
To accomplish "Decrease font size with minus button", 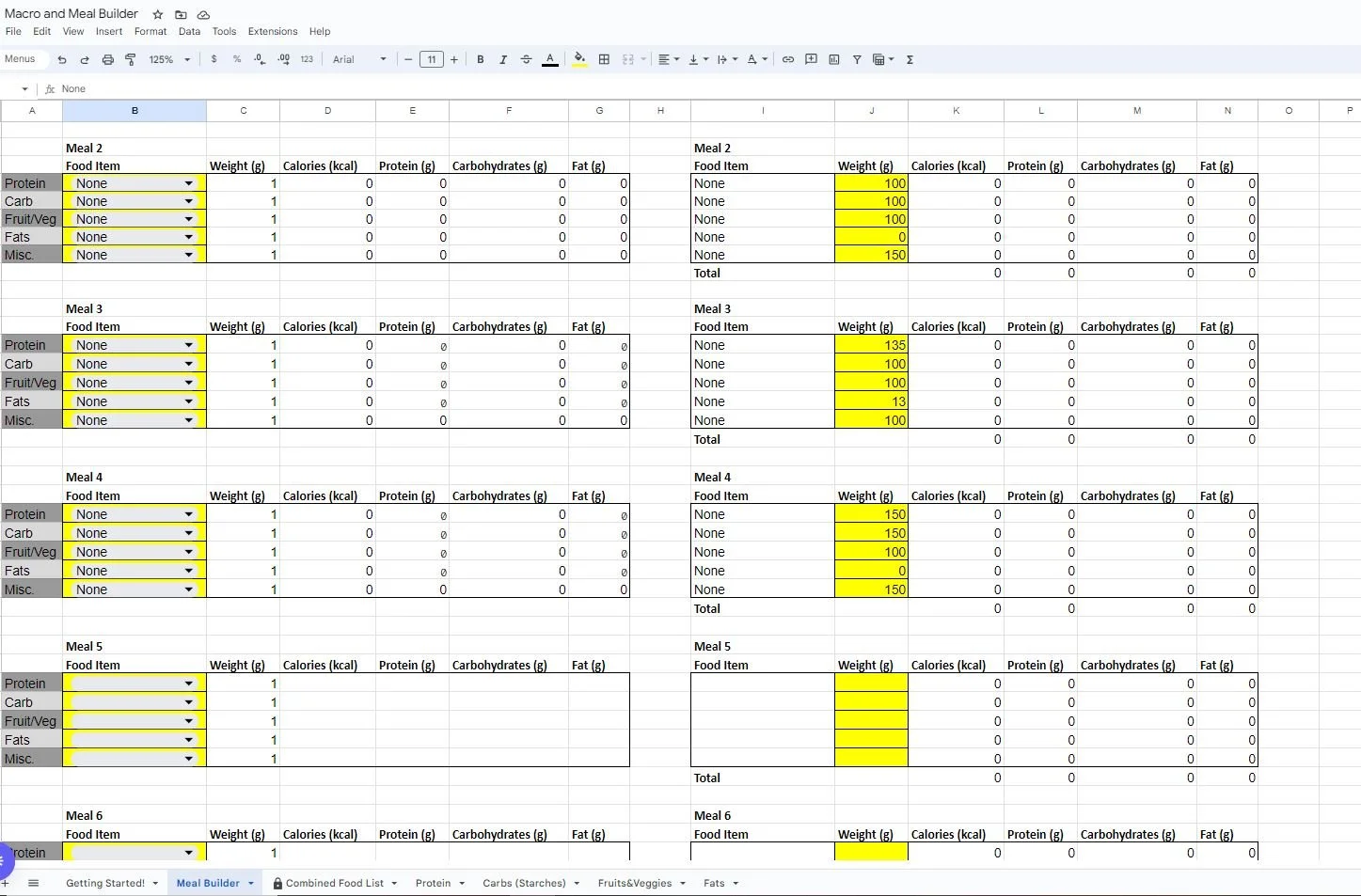I will point(408,59).
